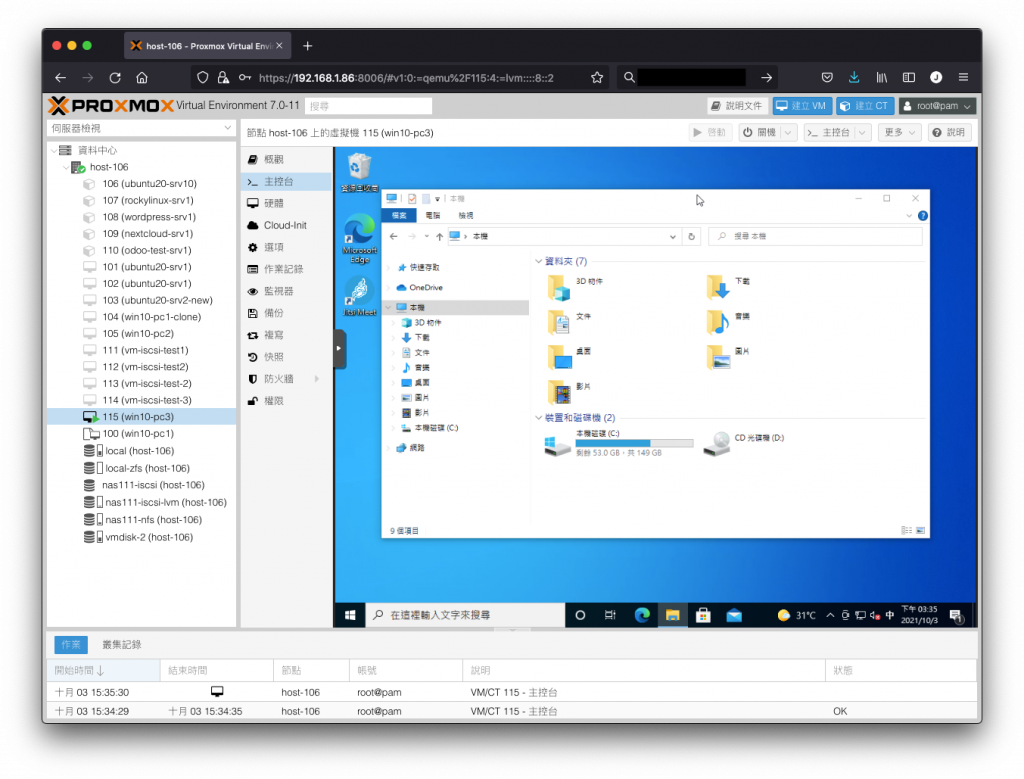Click the 建立 VM button
The image size is (1024, 779).
(802, 106)
